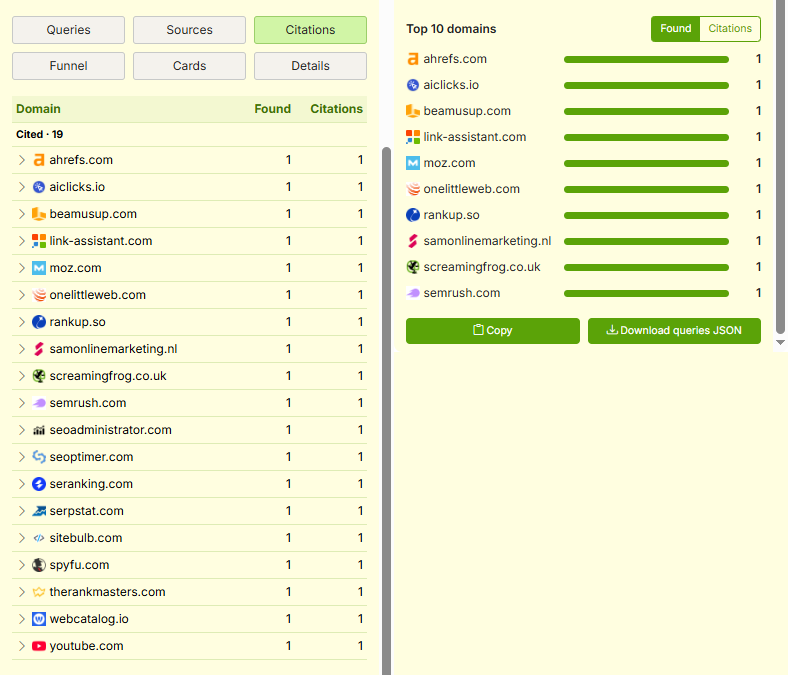Click the rankup.so progress bar in Top 10
Viewport: 788px width, 675px height.
tap(646, 216)
